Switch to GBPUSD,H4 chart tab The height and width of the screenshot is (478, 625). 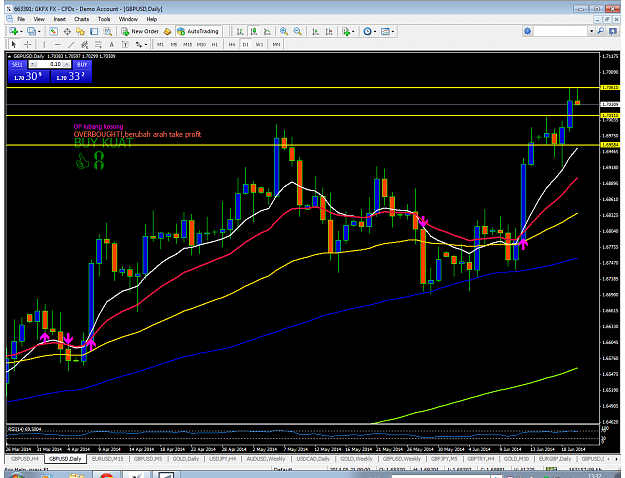tap(25, 459)
